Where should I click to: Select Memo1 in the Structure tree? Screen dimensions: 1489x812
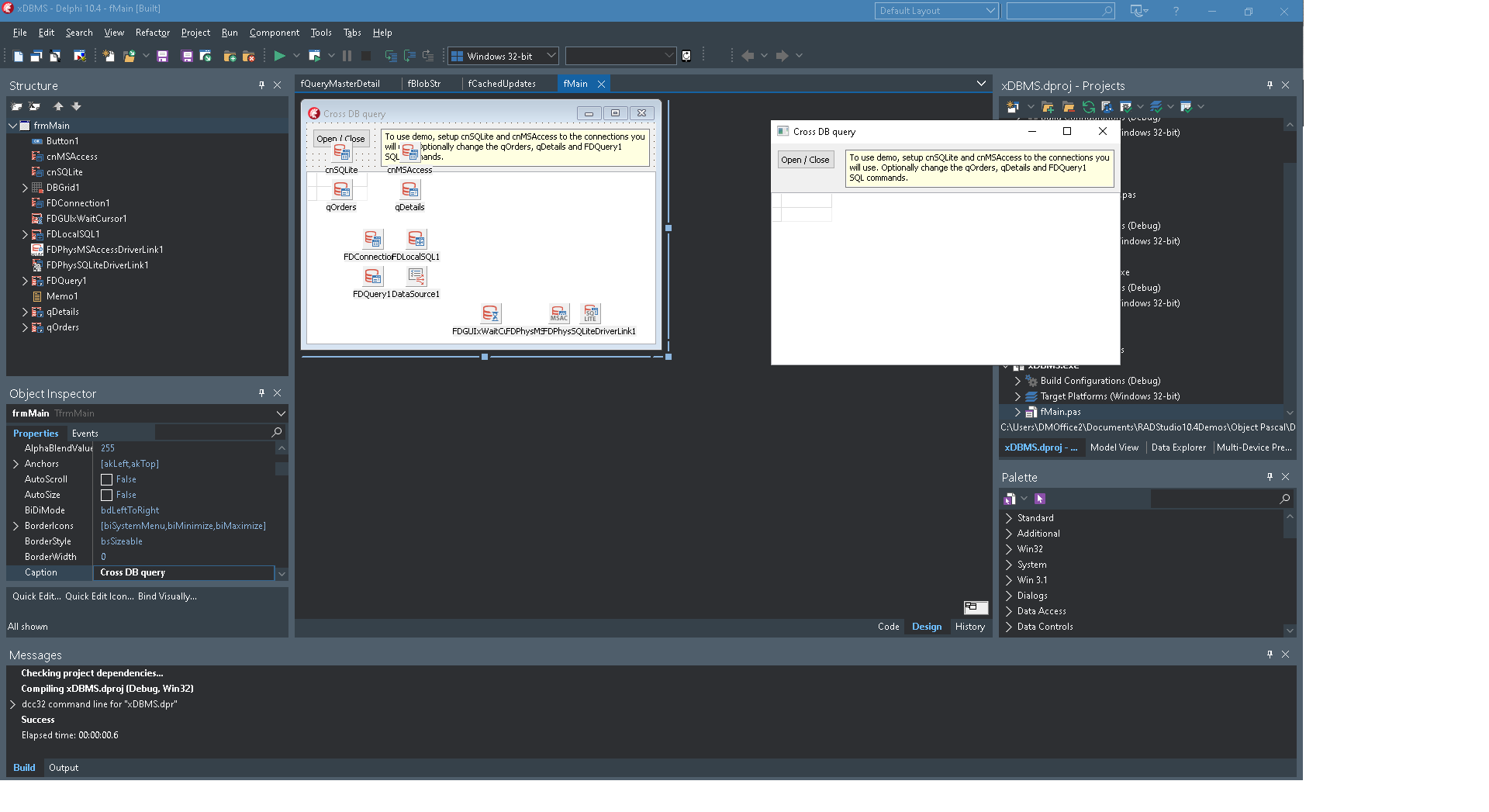tap(62, 296)
